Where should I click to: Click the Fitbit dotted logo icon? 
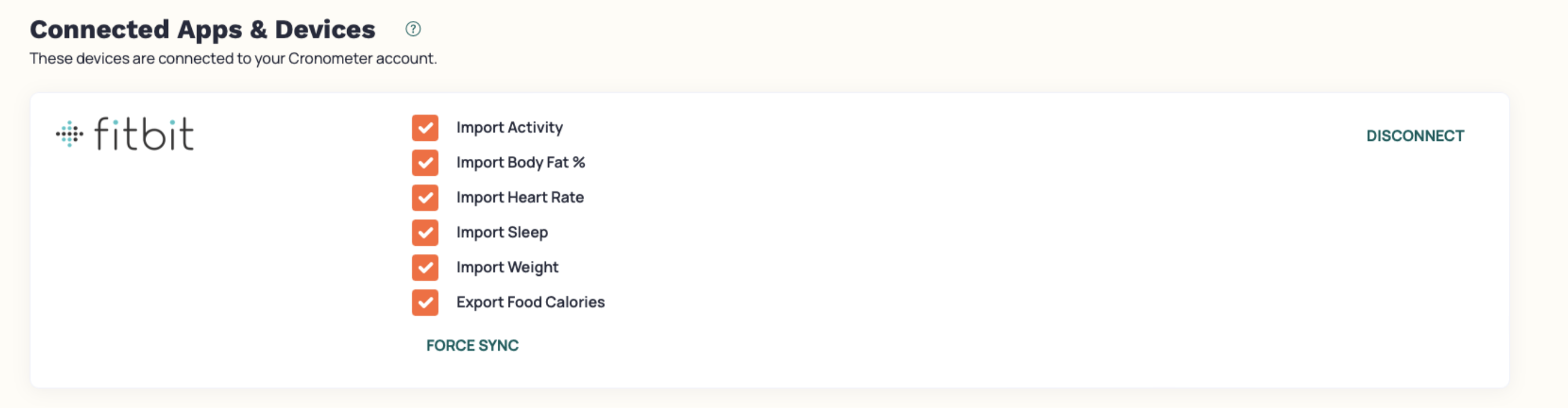(x=70, y=134)
